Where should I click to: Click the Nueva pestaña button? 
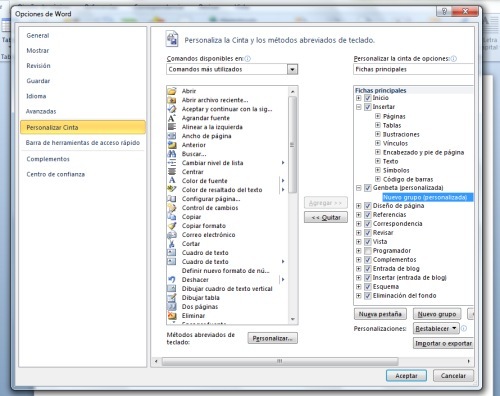pyautogui.click(x=380, y=314)
